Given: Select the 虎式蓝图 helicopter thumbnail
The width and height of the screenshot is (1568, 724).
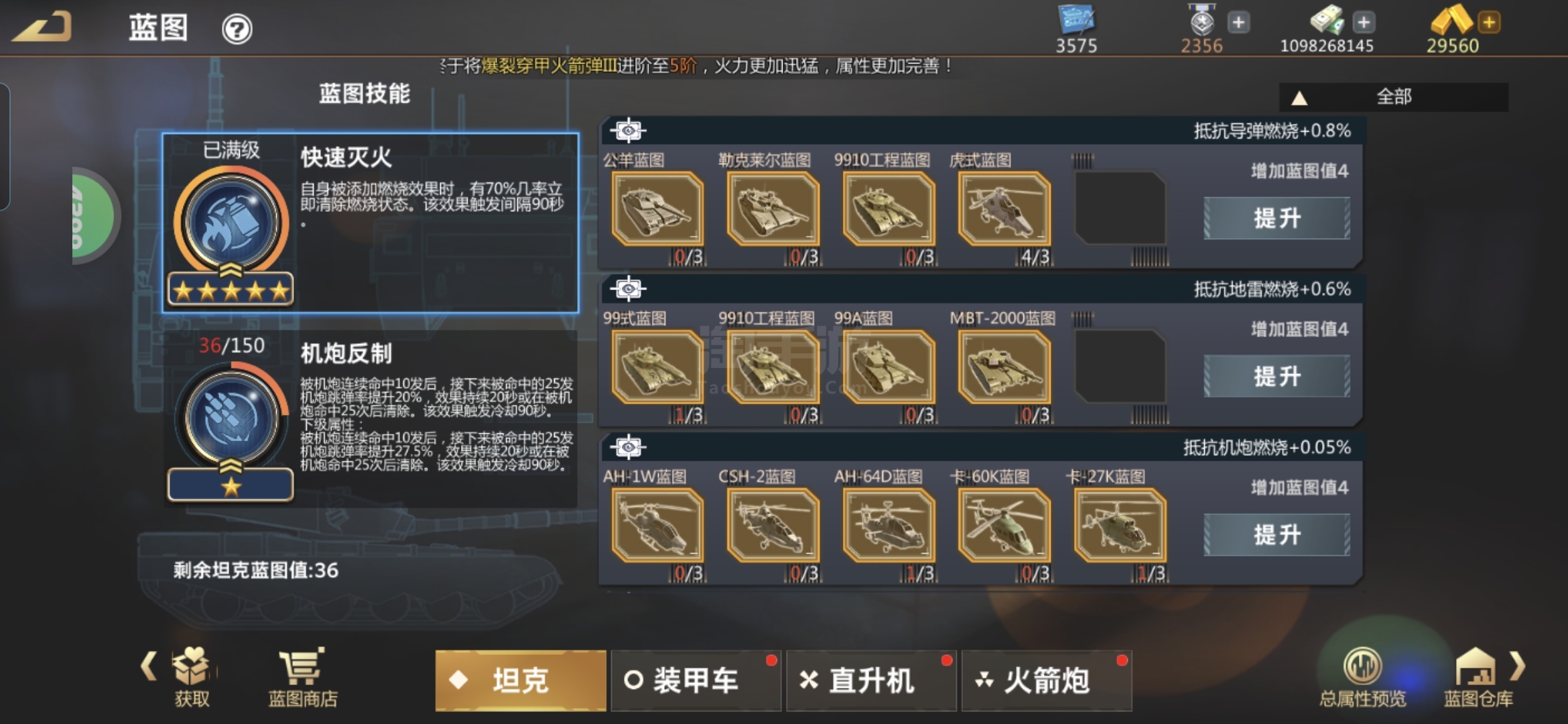Looking at the screenshot, I should pos(1004,208).
